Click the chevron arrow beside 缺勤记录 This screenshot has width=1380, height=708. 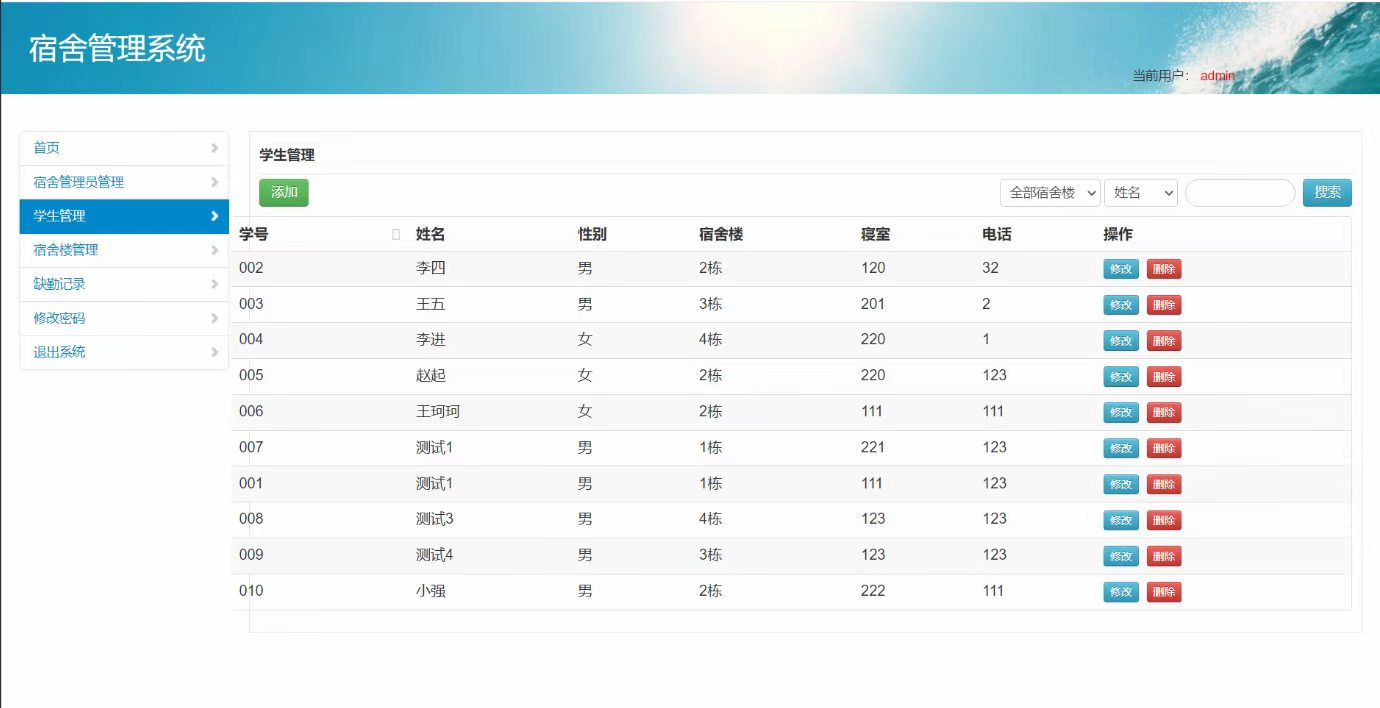[x=215, y=284]
